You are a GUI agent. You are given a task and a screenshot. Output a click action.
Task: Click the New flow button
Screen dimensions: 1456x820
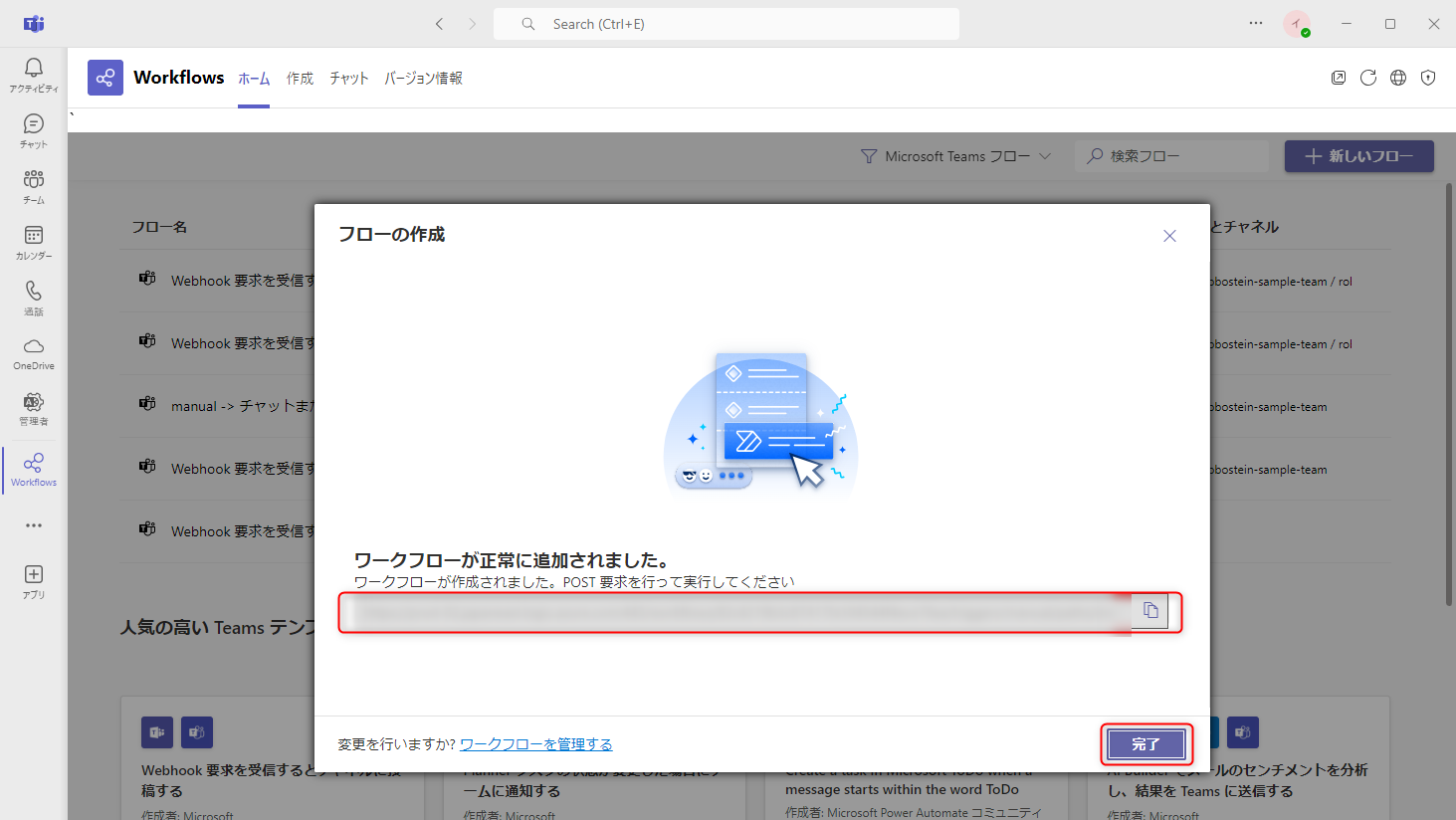tap(1359, 156)
